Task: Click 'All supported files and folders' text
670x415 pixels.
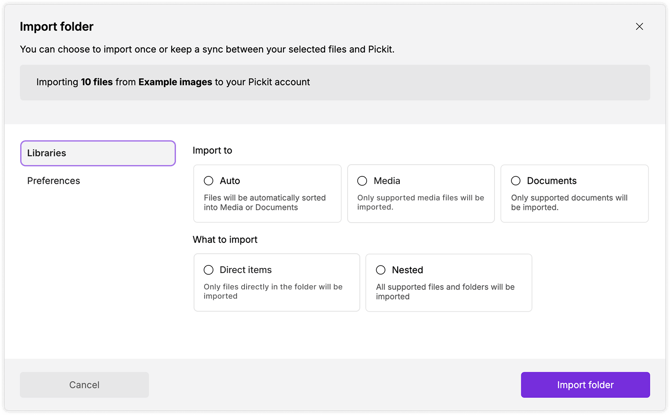Action: click(x=445, y=291)
